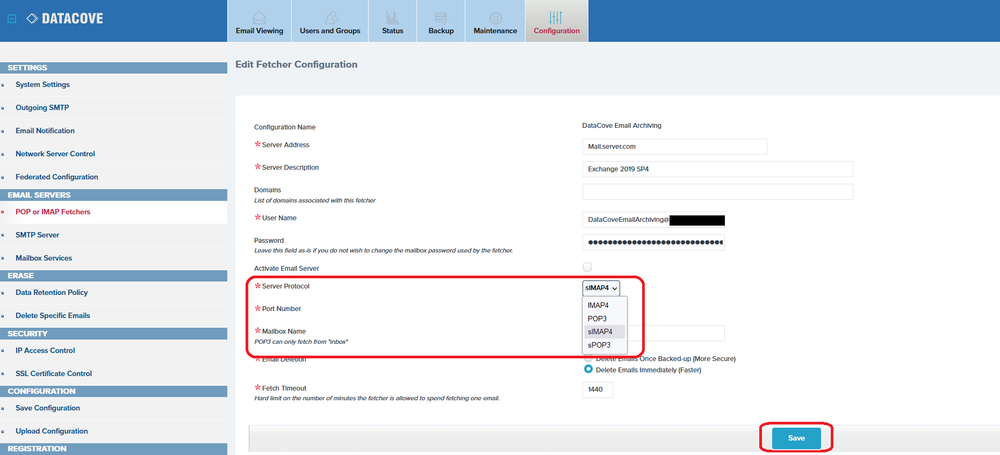Click Save Configuration in sidebar

pyautogui.click(x=48, y=408)
